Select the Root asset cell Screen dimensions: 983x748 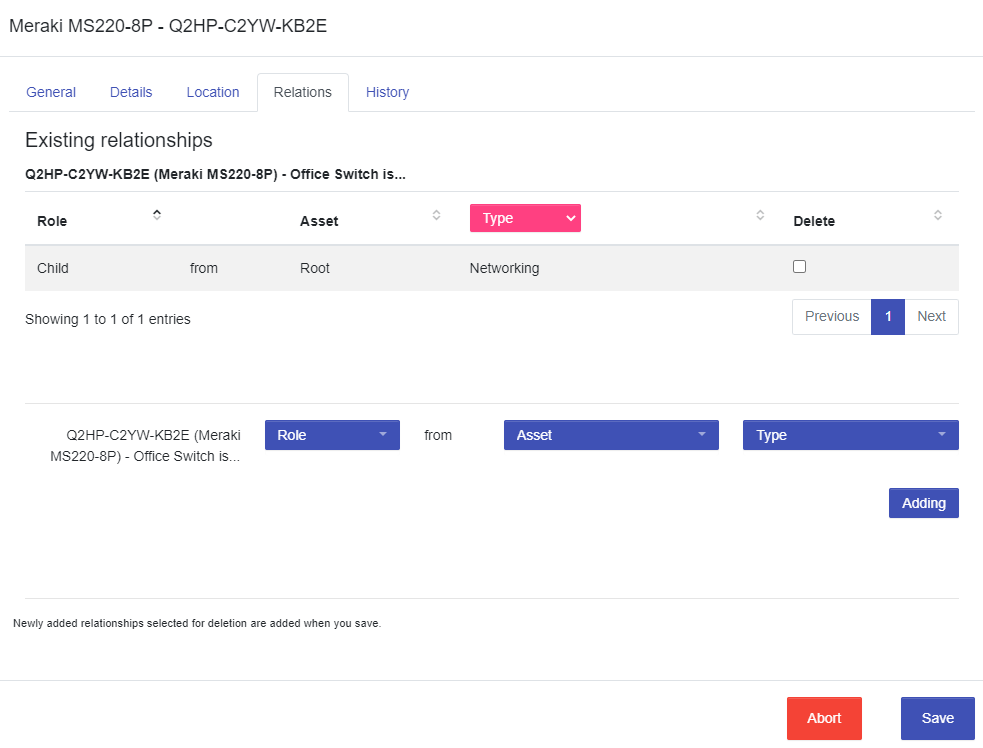click(315, 268)
